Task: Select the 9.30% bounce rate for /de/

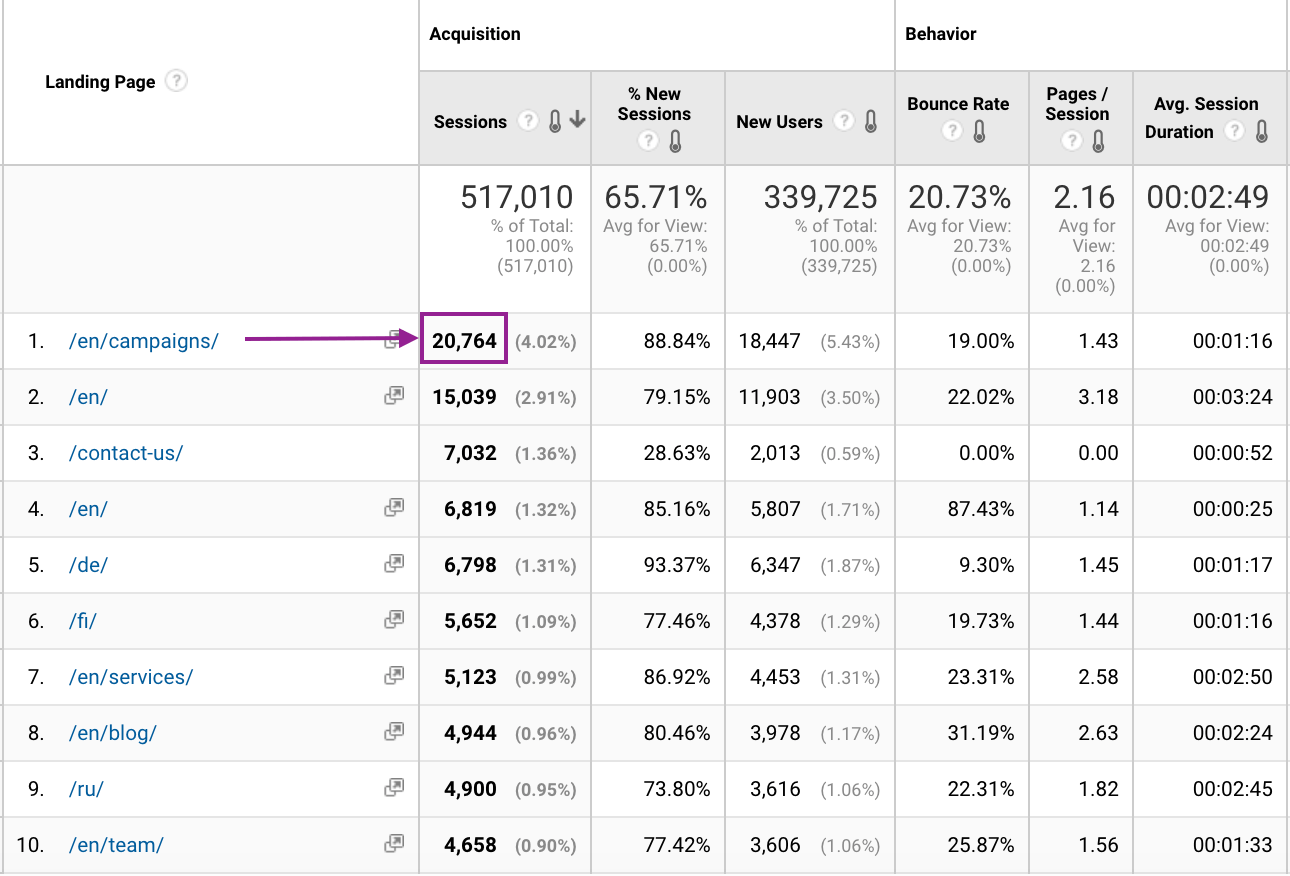Action: (x=986, y=565)
